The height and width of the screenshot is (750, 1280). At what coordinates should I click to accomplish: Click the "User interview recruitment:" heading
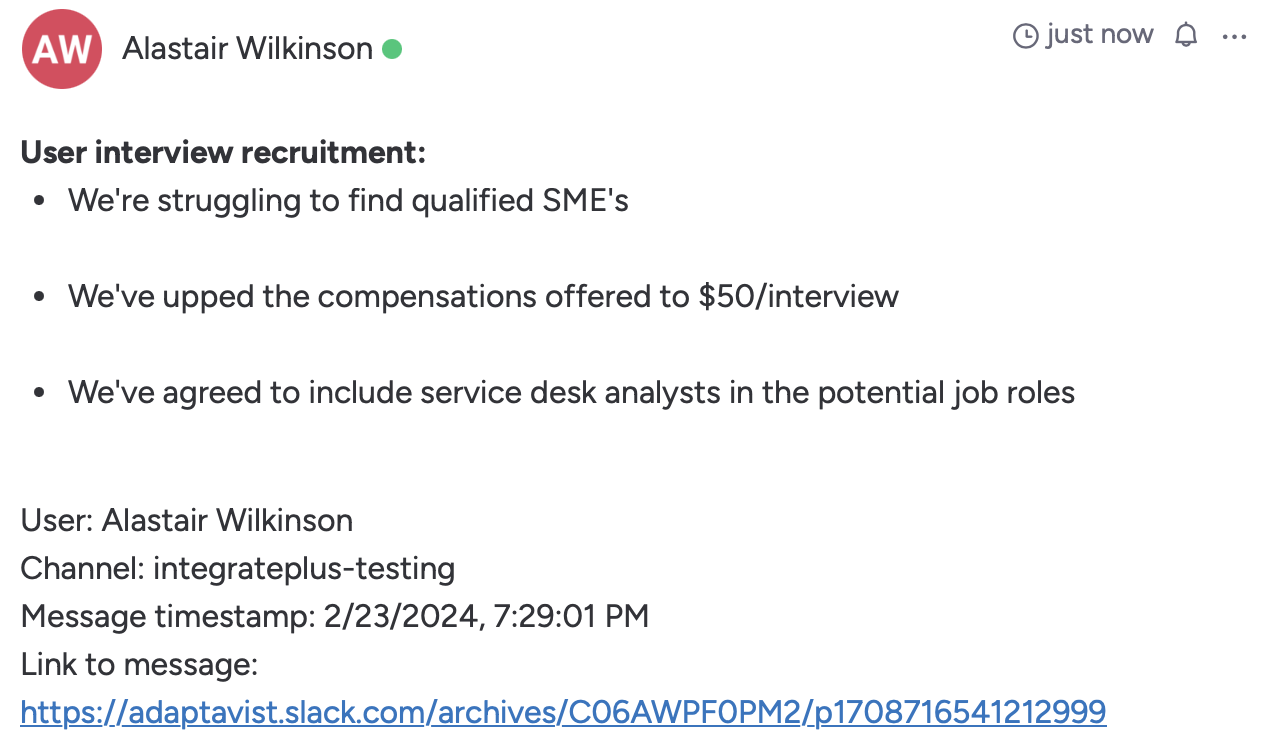[x=223, y=153]
